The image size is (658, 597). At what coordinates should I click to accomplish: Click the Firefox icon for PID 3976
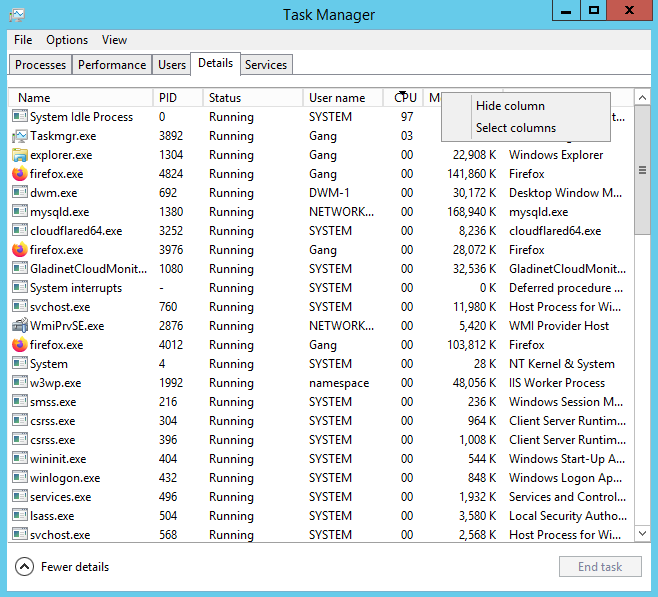point(19,250)
